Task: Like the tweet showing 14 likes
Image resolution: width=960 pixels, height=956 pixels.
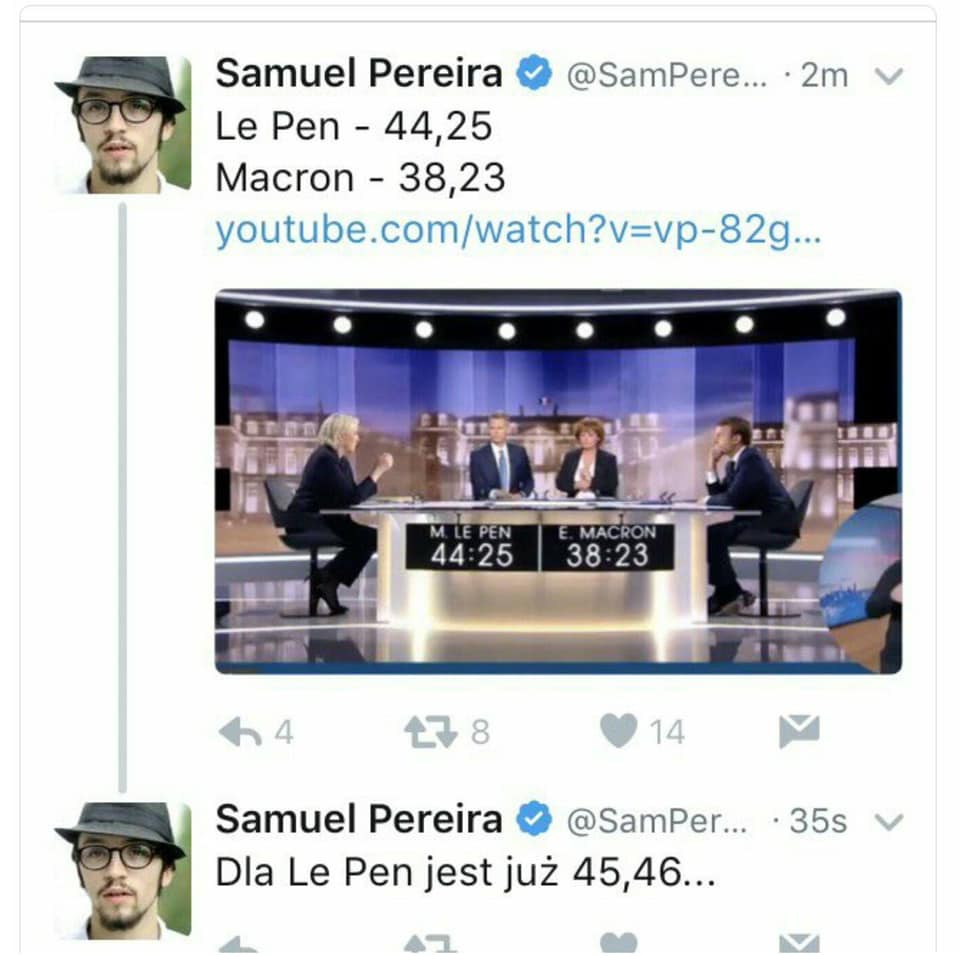Action: tap(618, 731)
